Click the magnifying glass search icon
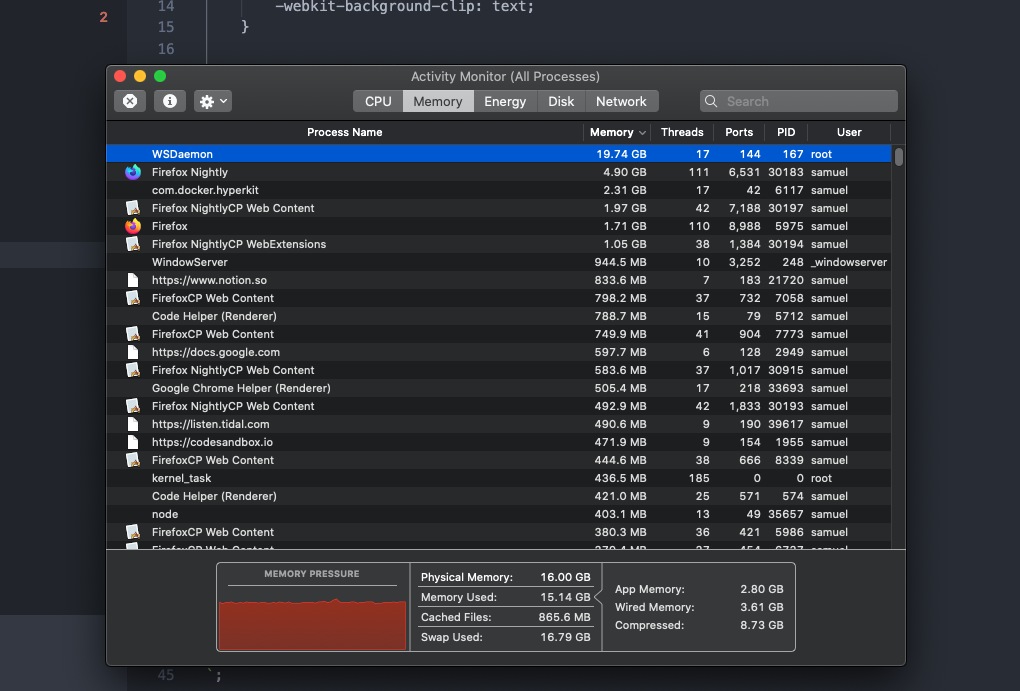Viewport: 1020px width, 691px height. [x=711, y=101]
